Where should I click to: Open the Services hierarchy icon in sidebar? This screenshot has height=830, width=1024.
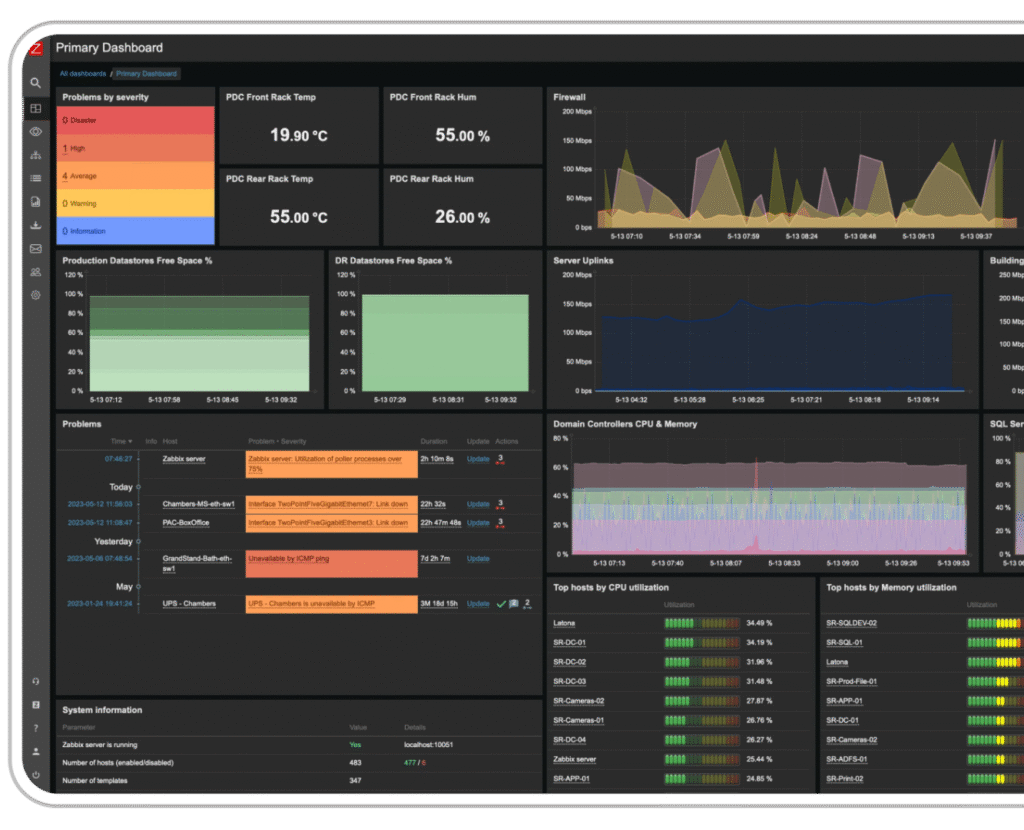coord(35,155)
